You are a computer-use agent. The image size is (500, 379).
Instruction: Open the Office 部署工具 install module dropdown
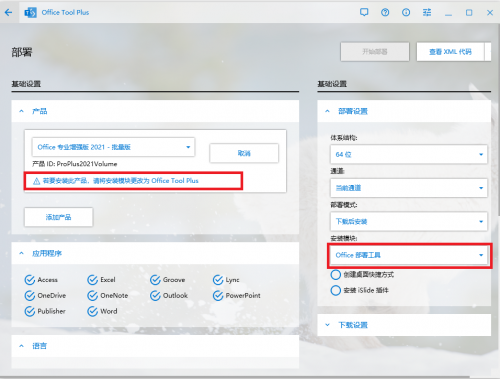click(409, 255)
